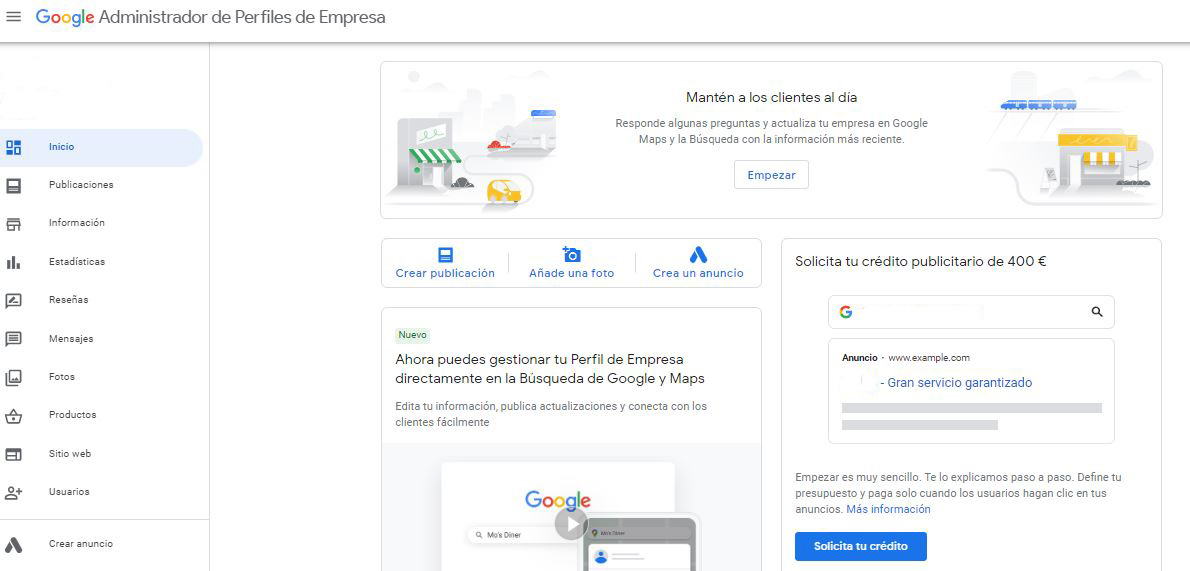Screen dimensions: 1190x571
Task: Click the Reseñas review icon
Action: pyautogui.click(x=14, y=300)
